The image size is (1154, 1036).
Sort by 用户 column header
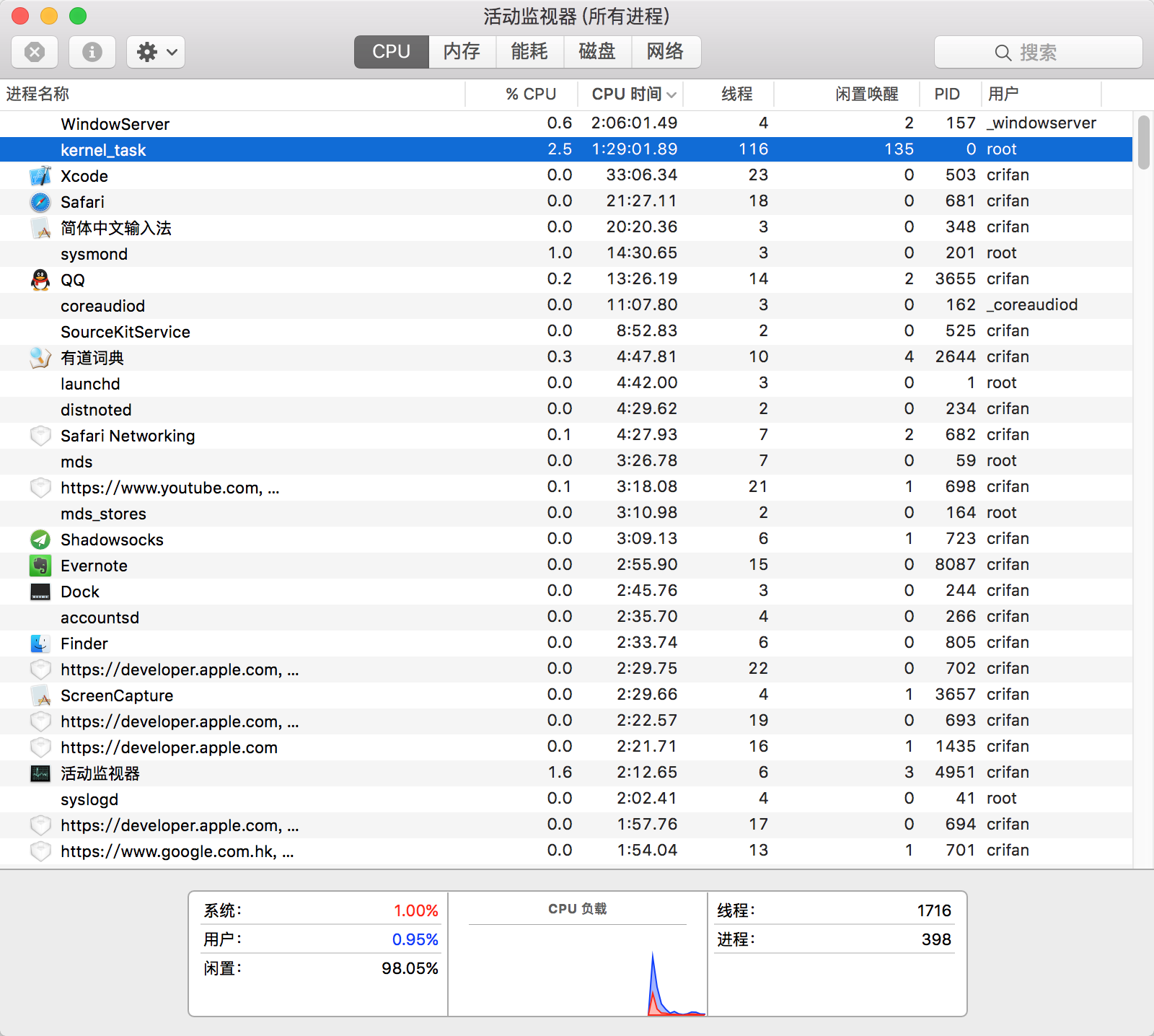(x=1041, y=95)
